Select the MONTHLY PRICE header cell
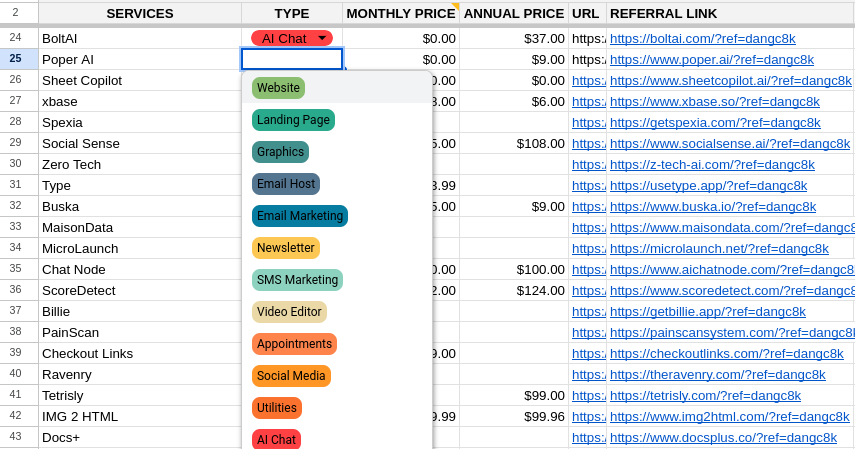 pos(401,14)
